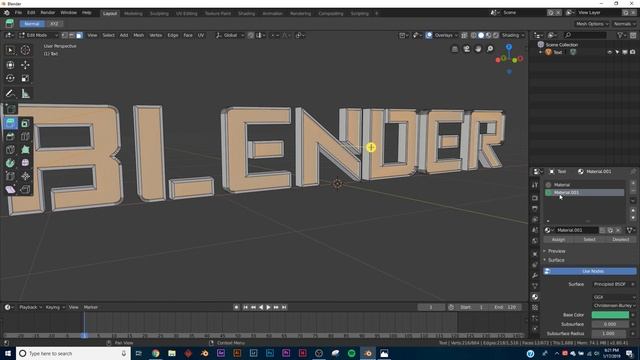The width and height of the screenshot is (640, 360).
Task: Click the Normal button in tool settings
Action: 32,24
